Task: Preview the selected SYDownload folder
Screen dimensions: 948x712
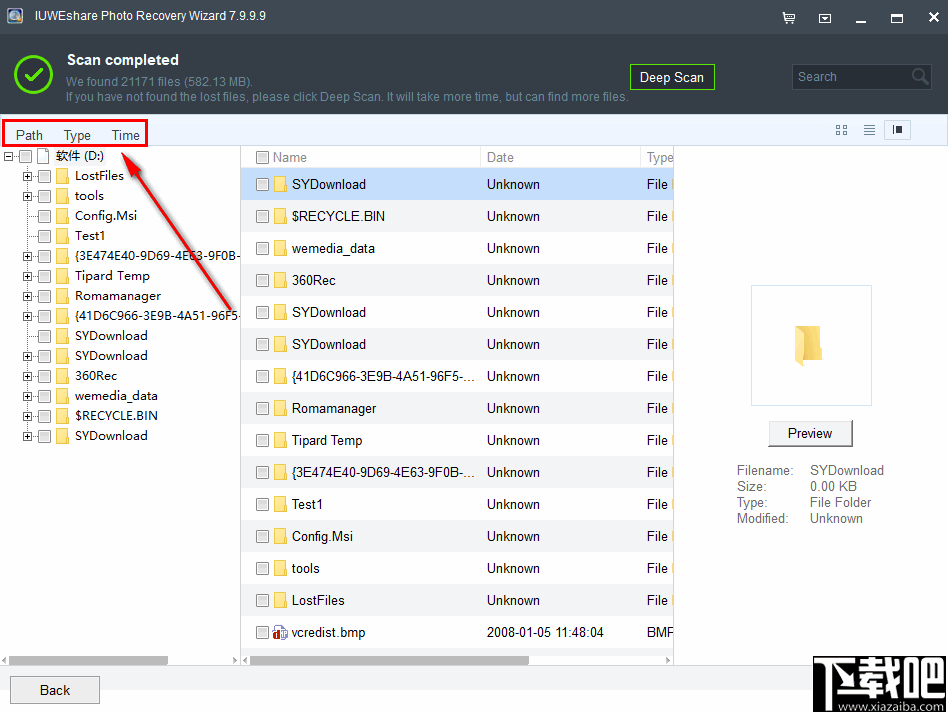Action: 810,433
